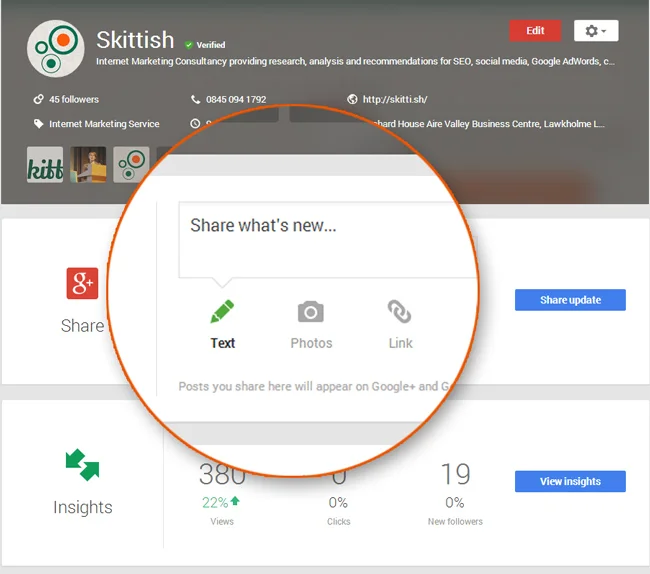Click the globe website icon

(352, 99)
